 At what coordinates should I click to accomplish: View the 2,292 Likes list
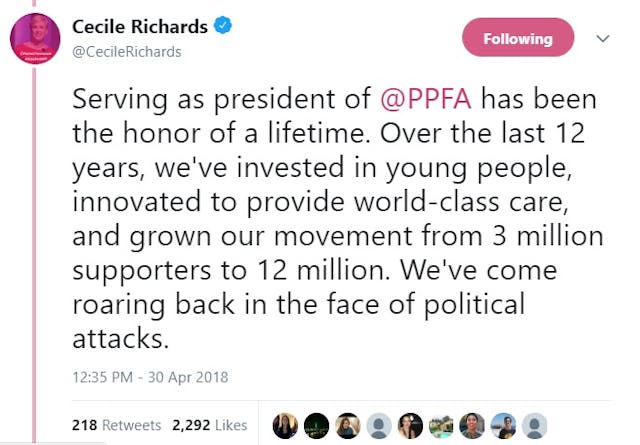tap(208, 425)
